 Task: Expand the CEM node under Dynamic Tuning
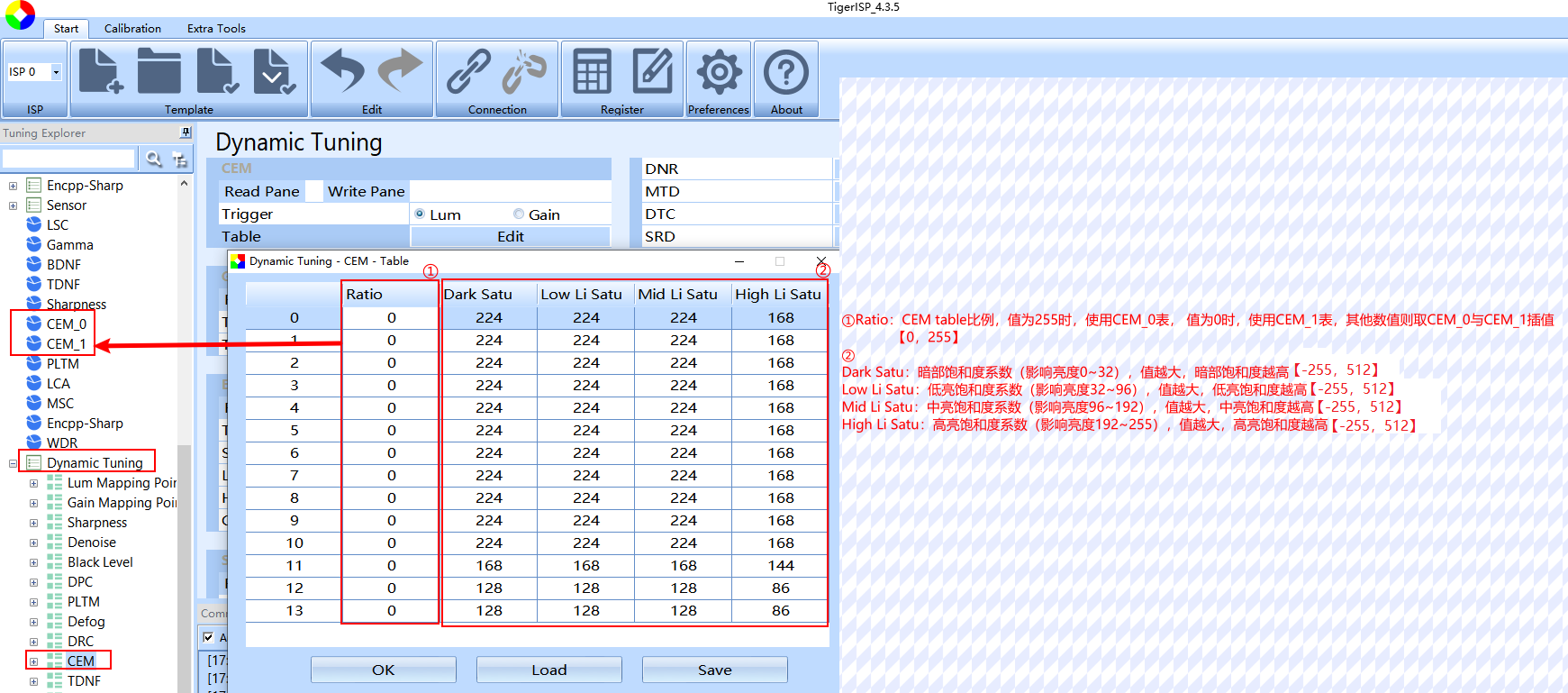(x=33, y=661)
